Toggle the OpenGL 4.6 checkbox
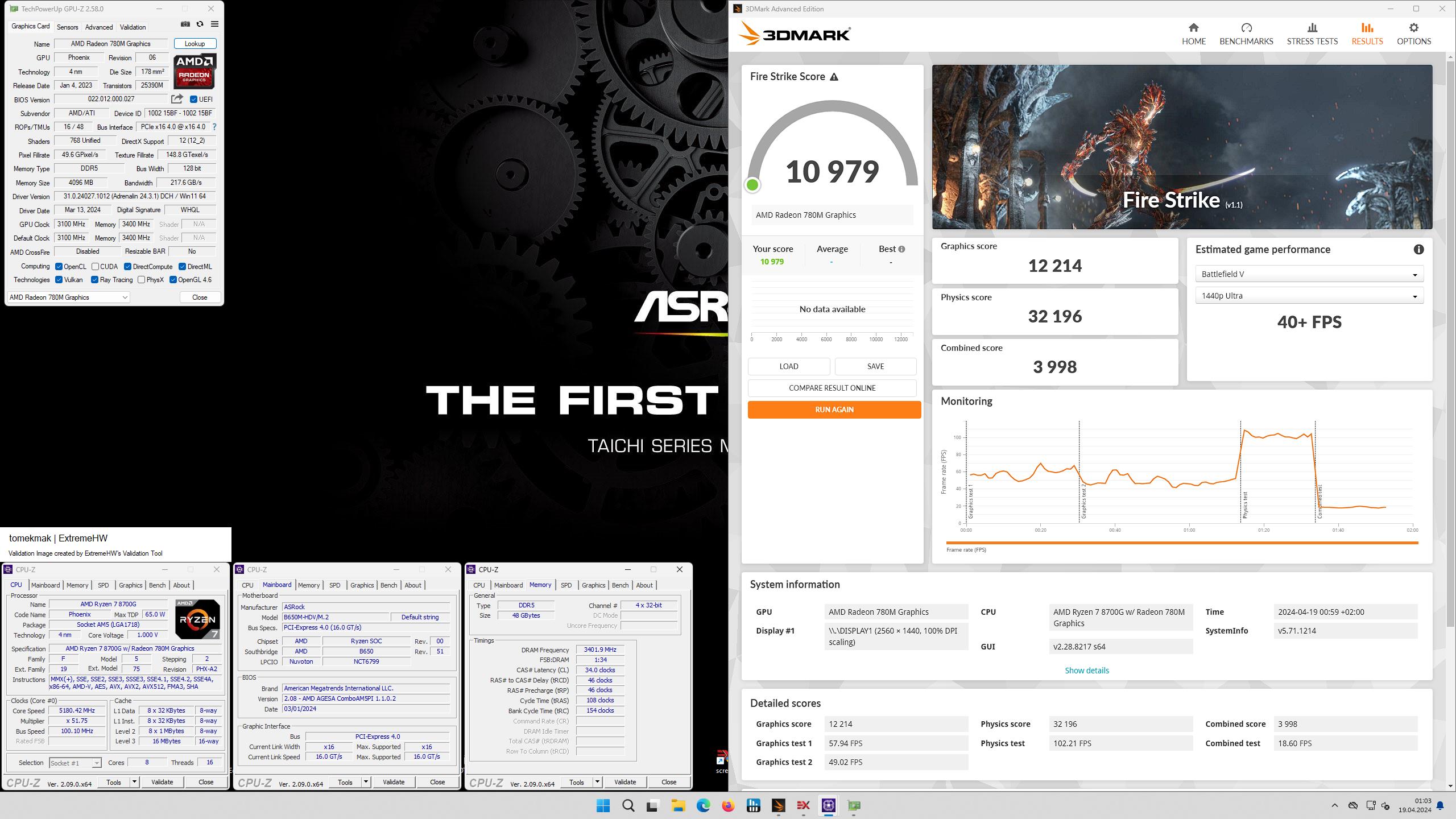The image size is (1456, 819). [x=173, y=279]
